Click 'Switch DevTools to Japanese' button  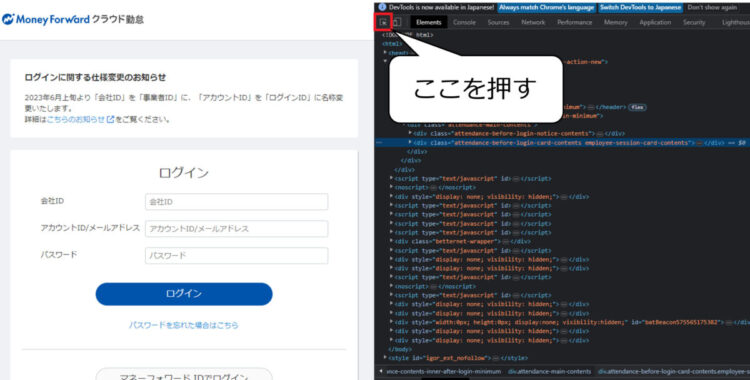tap(640, 8)
